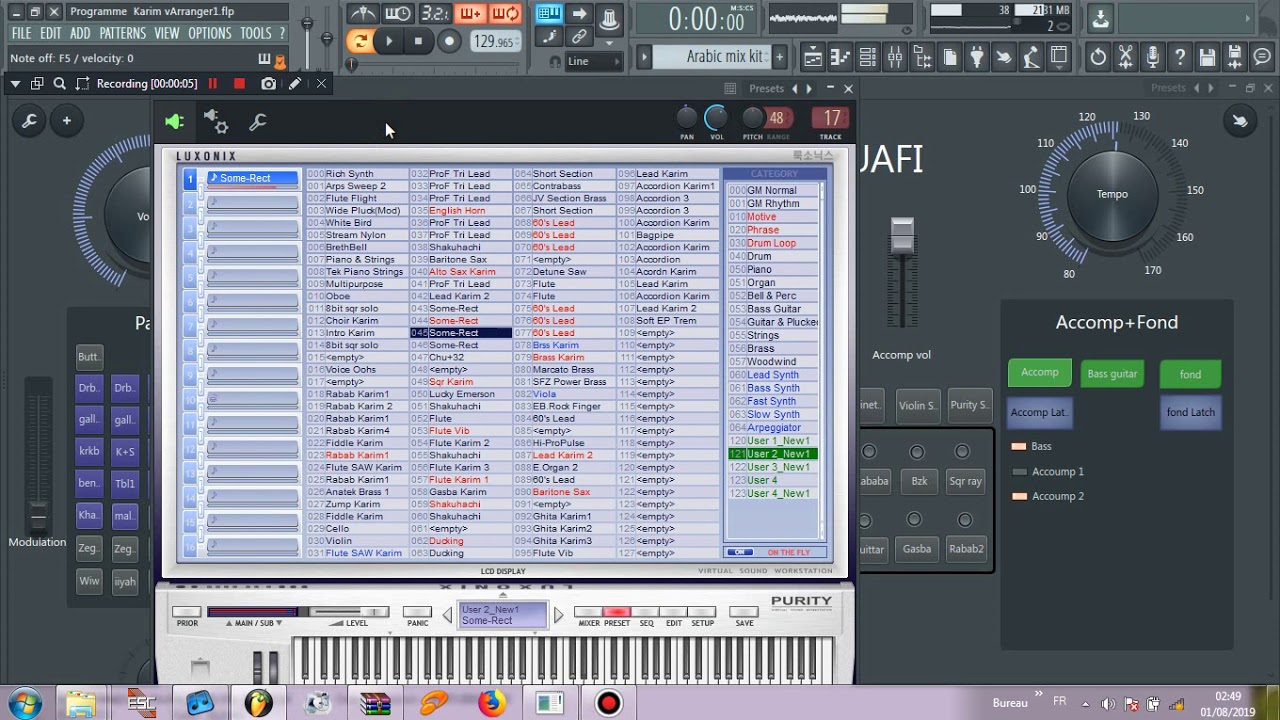This screenshot has height=720, width=1280.
Task: Click the tap tempo icon
Action: pyautogui.click(x=1003, y=58)
